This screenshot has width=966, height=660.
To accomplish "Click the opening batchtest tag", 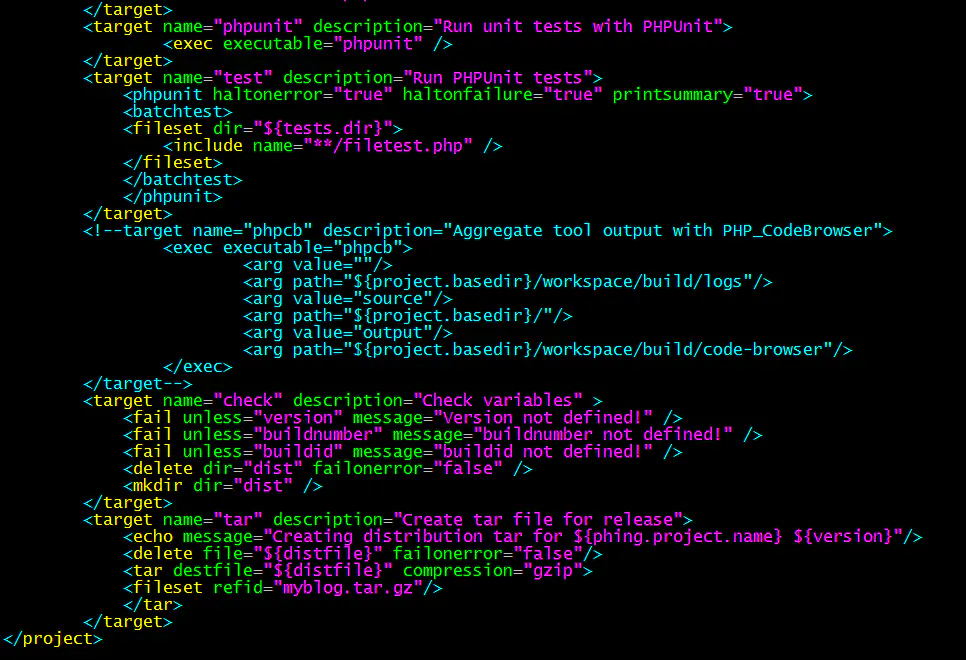I will (x=177, y=112).
